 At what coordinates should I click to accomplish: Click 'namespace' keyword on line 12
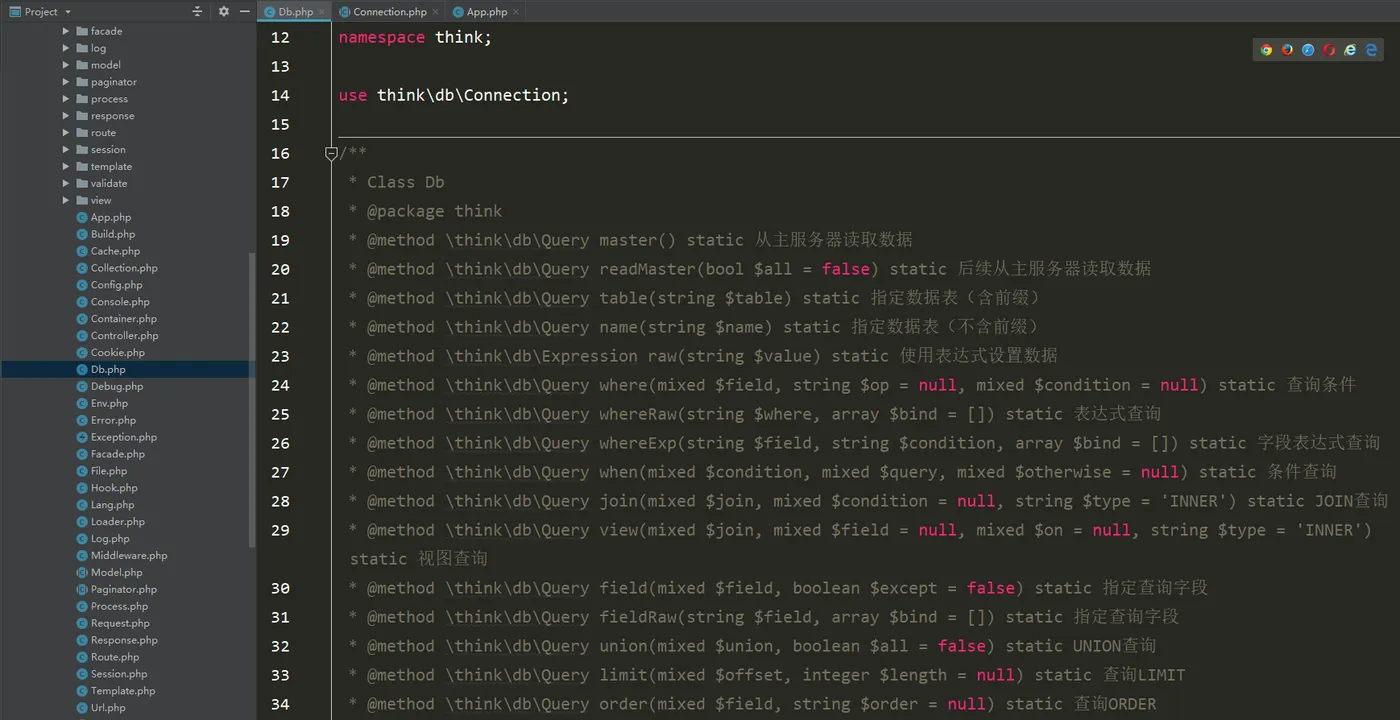point(382,37)
